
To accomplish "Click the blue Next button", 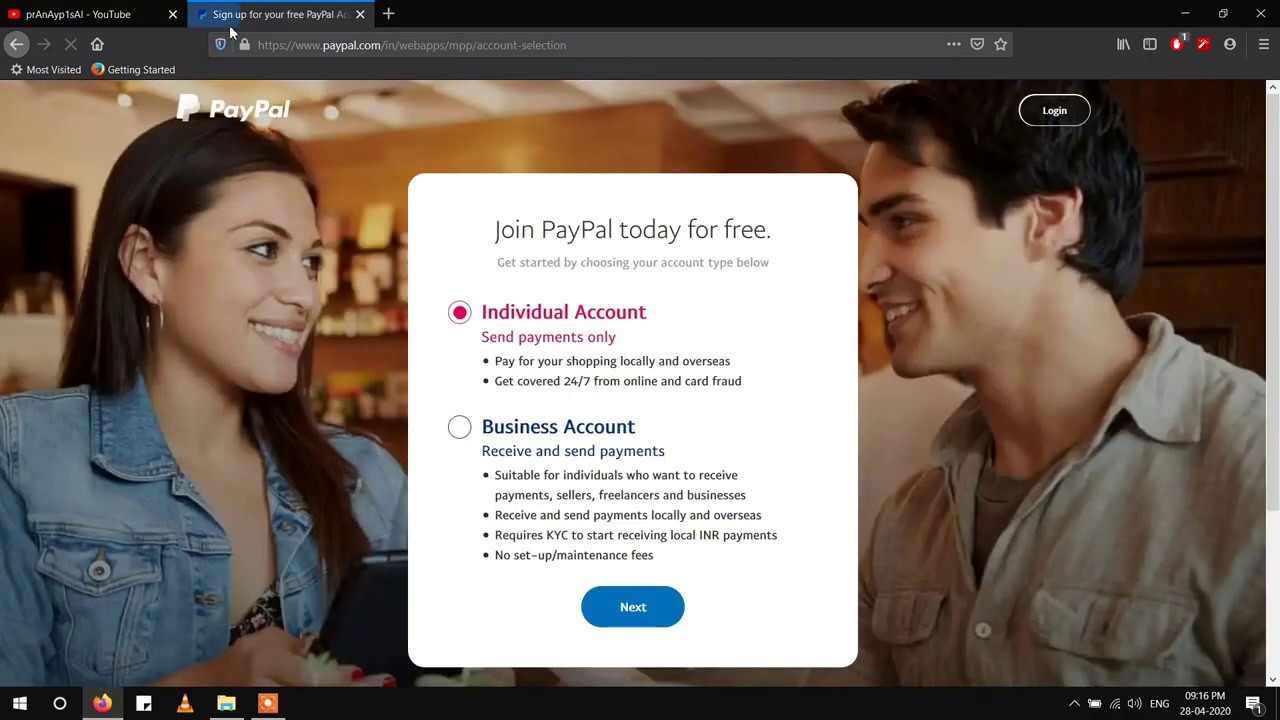I will tap(633, 607).
